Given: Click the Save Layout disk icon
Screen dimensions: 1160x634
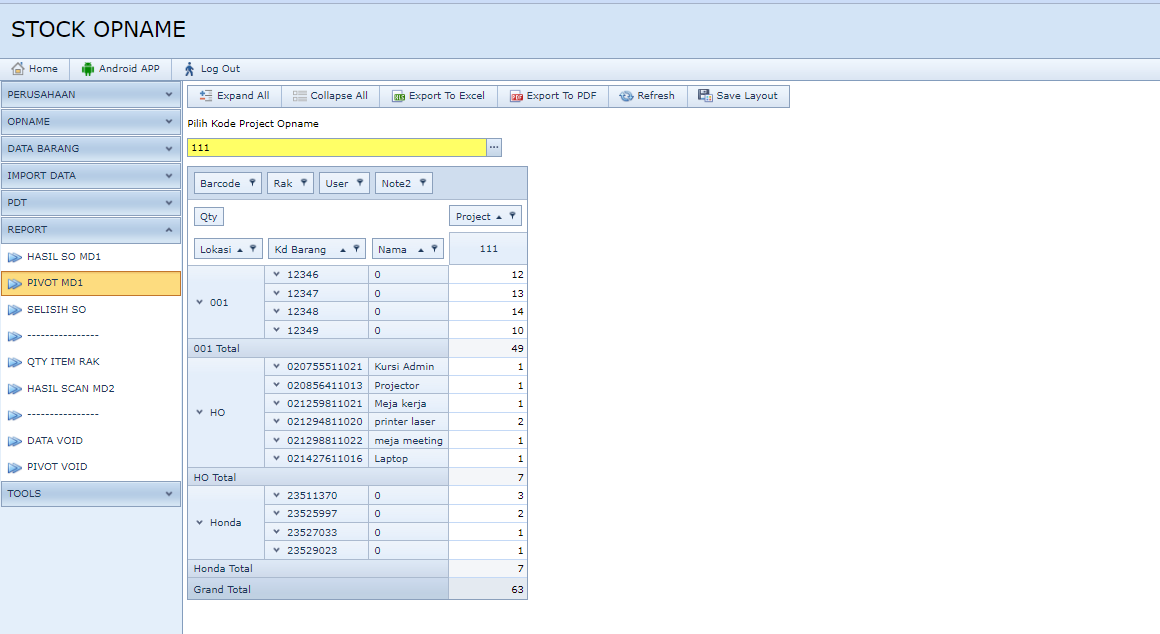Looking at the screenshot, I should pos(705,96).
